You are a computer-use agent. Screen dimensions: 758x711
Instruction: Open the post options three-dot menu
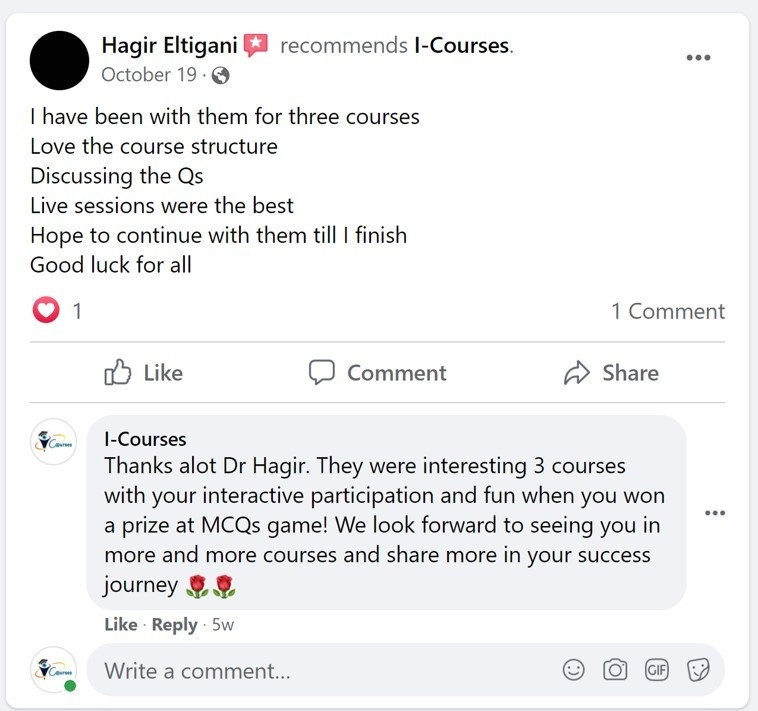(x=699, y=58)
